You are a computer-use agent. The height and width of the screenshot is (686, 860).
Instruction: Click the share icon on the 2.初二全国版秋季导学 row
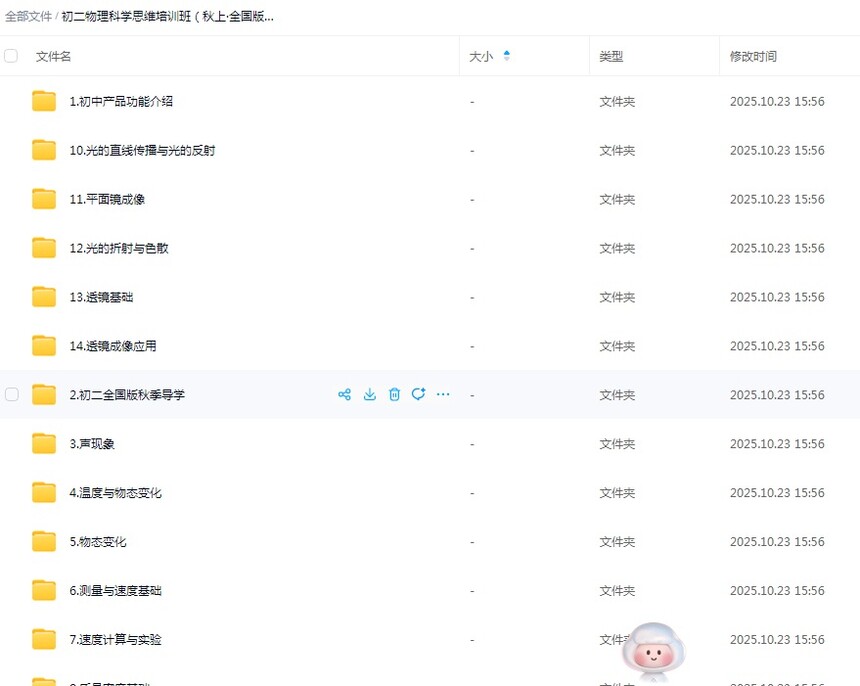(x=344, y=395)
